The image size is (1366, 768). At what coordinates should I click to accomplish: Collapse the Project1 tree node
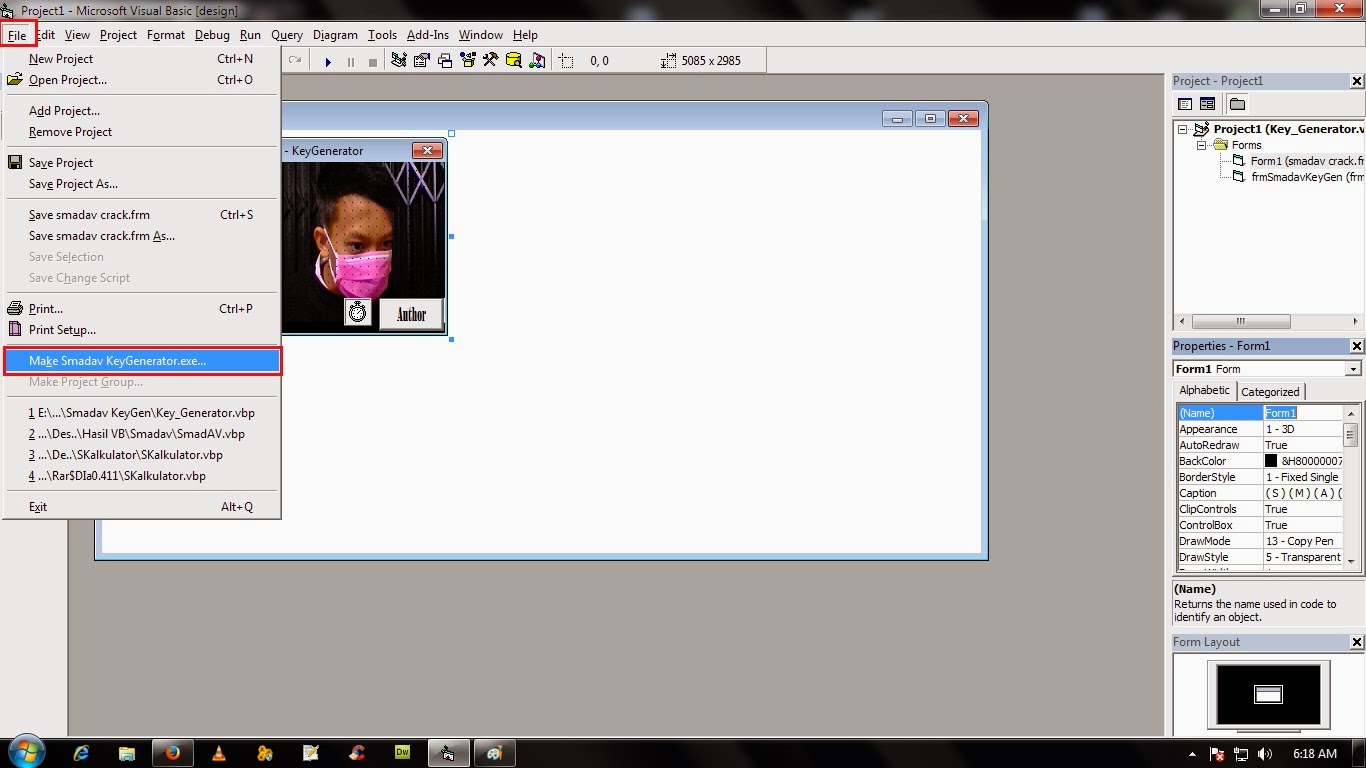coord(1182,129)
